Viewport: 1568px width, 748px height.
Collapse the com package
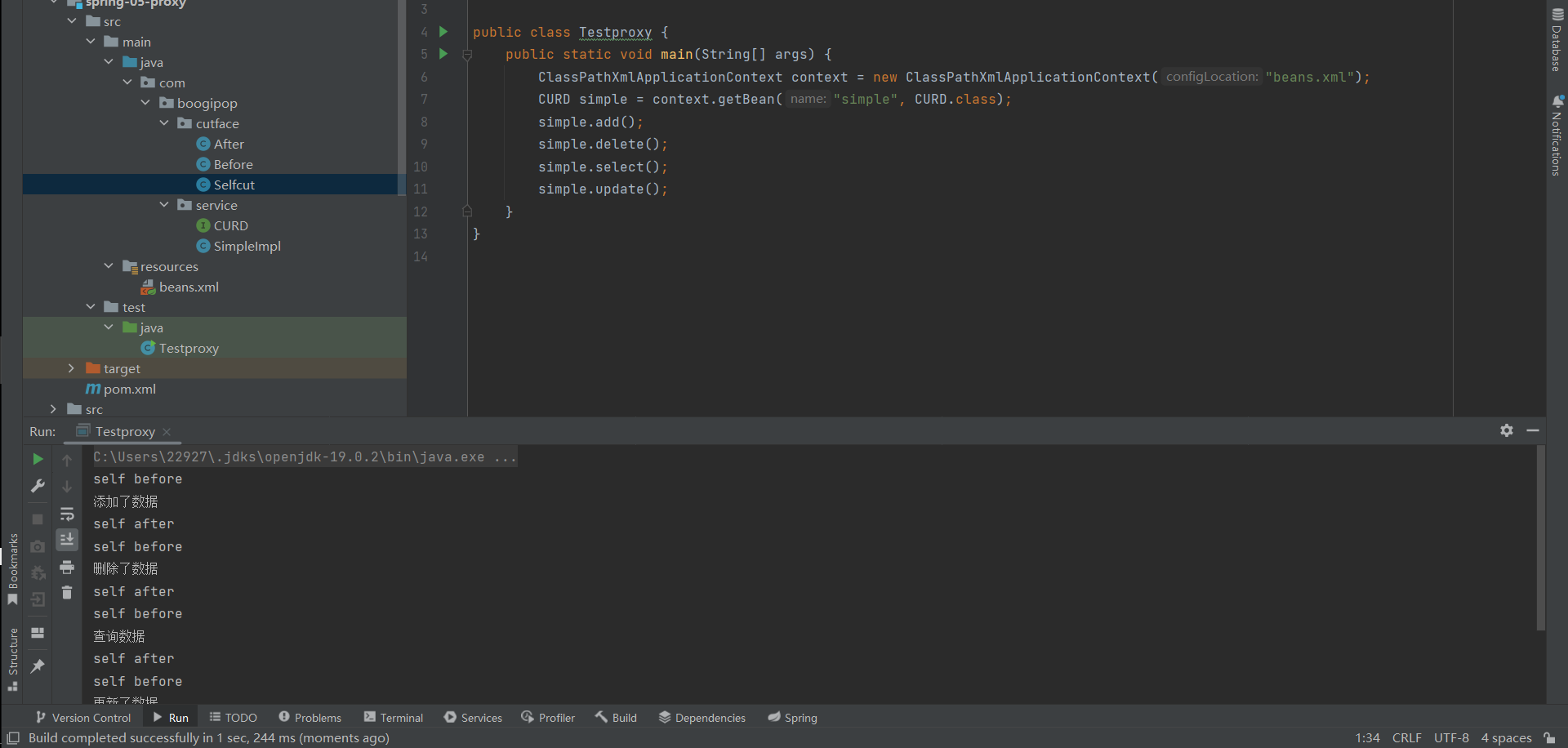[127, 82]
